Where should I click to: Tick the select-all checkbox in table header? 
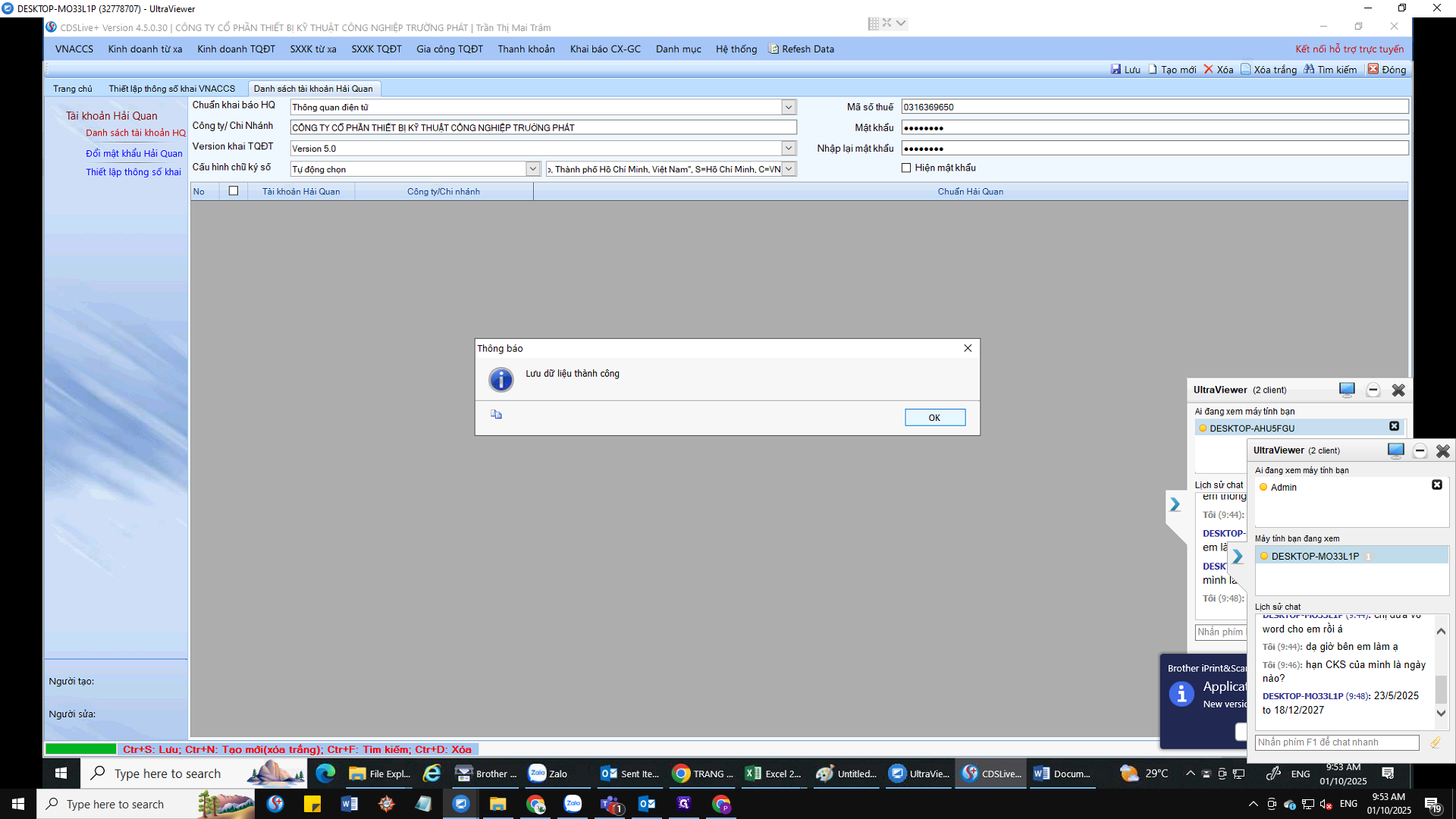[234, 191]
